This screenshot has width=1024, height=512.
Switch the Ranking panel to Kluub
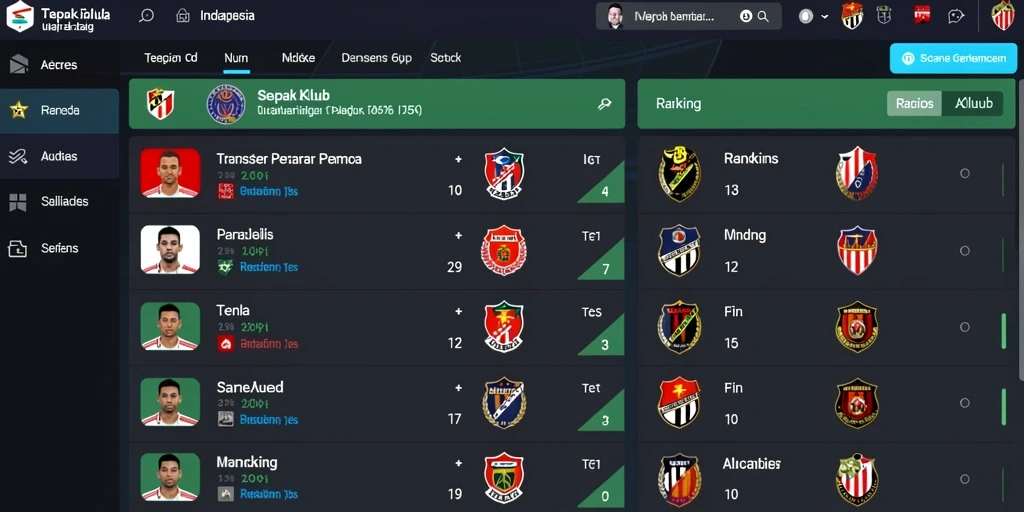973,103
